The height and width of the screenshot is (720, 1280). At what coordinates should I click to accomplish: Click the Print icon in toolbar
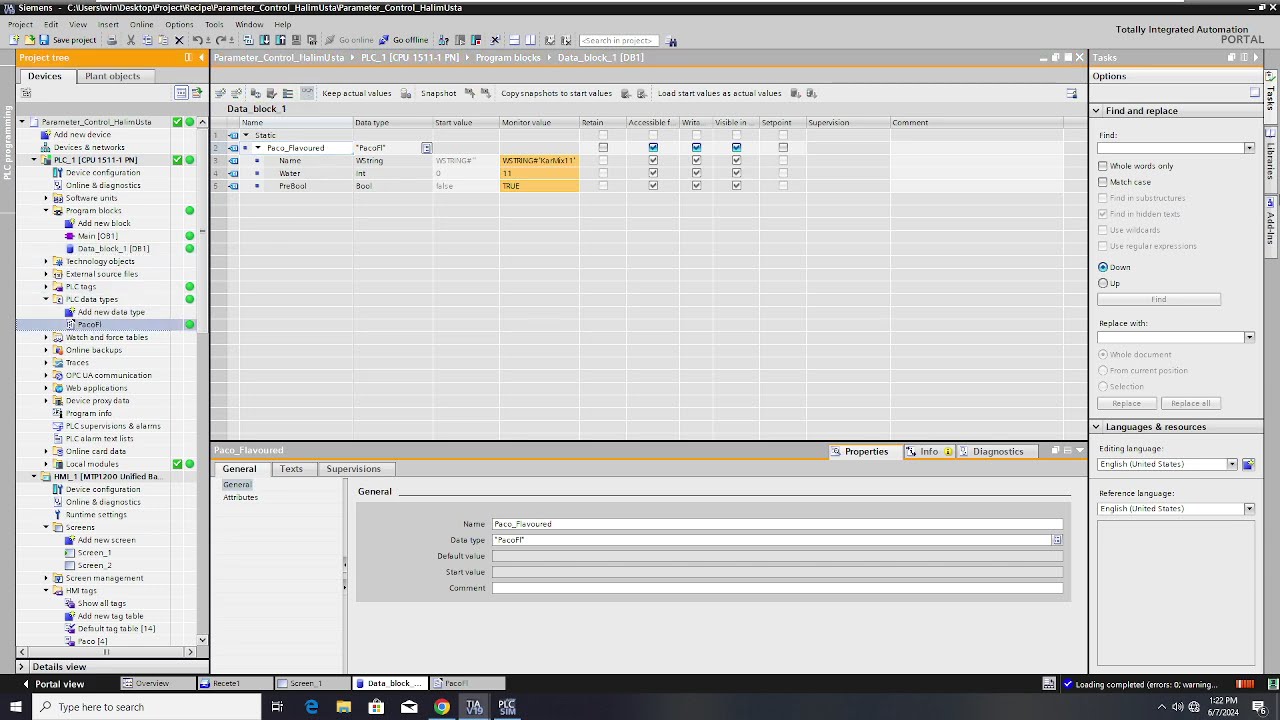coord(112,40)
